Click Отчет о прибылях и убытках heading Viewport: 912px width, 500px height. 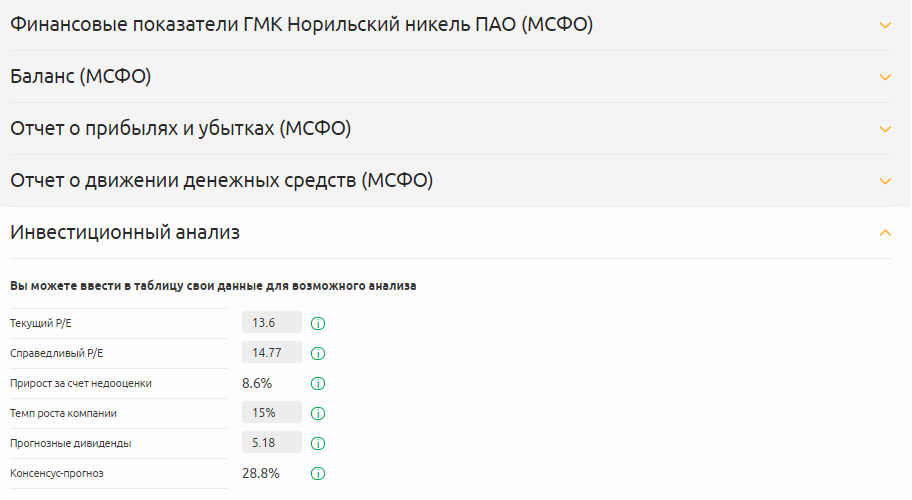180,129
